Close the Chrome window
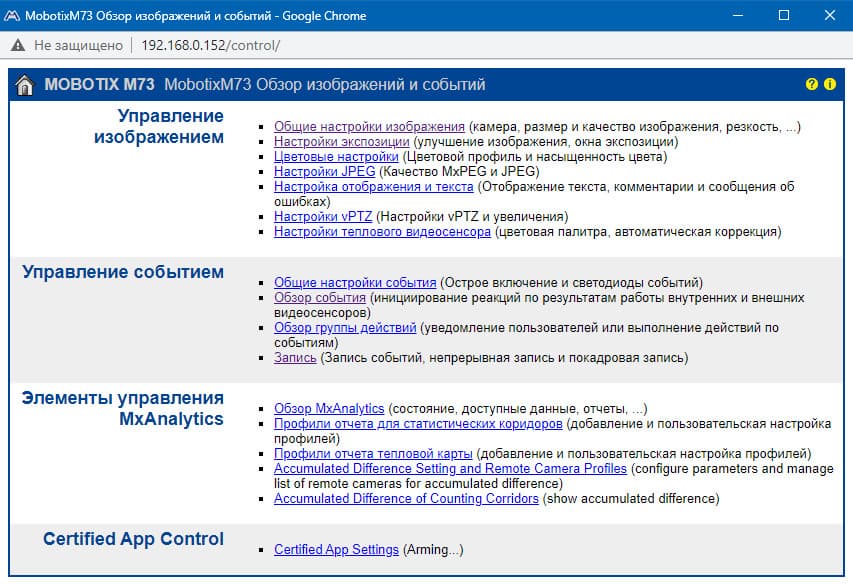The image size is (853, 585). point(830,15)
